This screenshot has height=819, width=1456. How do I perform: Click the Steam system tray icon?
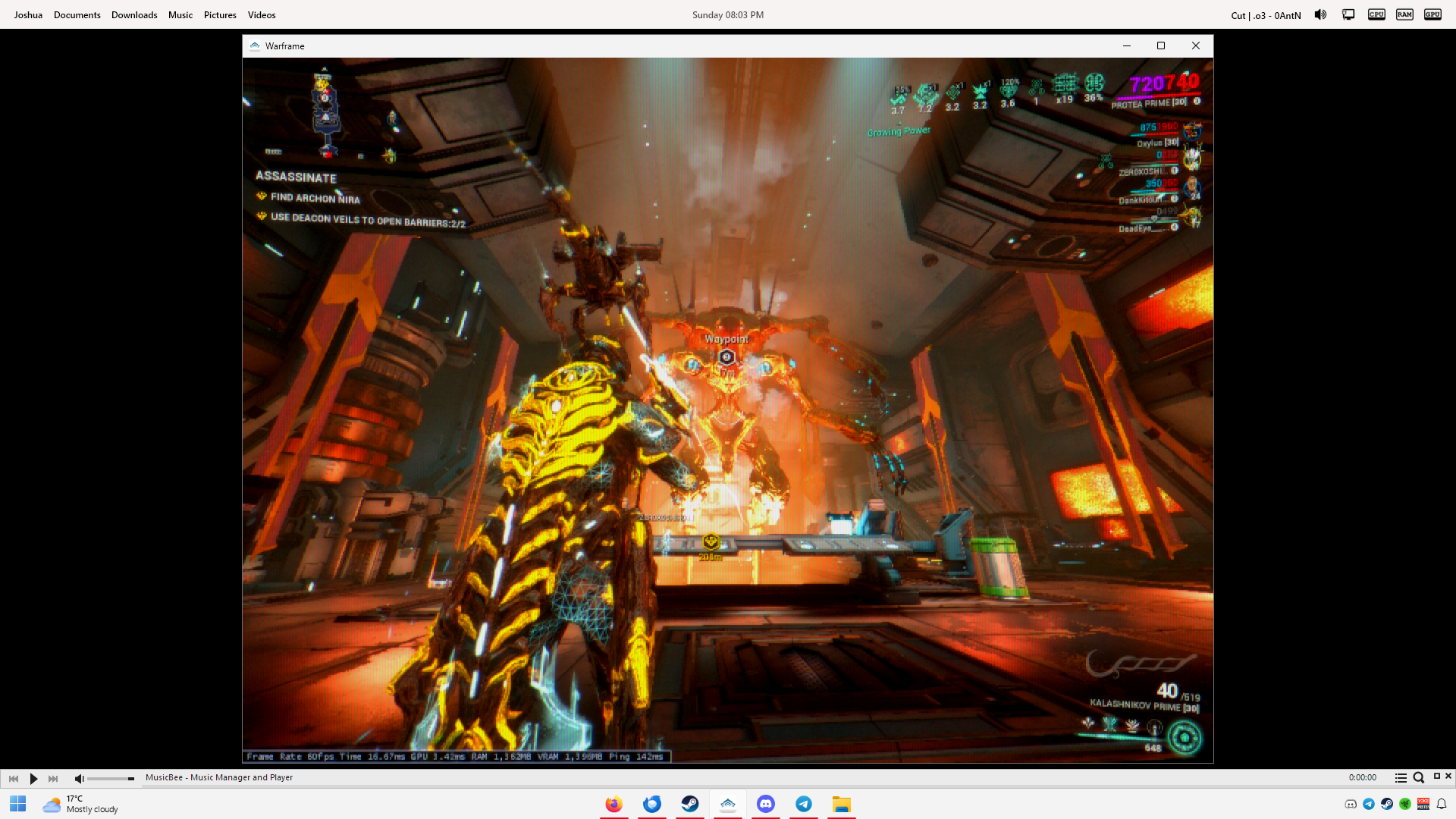click(1387, 804)
